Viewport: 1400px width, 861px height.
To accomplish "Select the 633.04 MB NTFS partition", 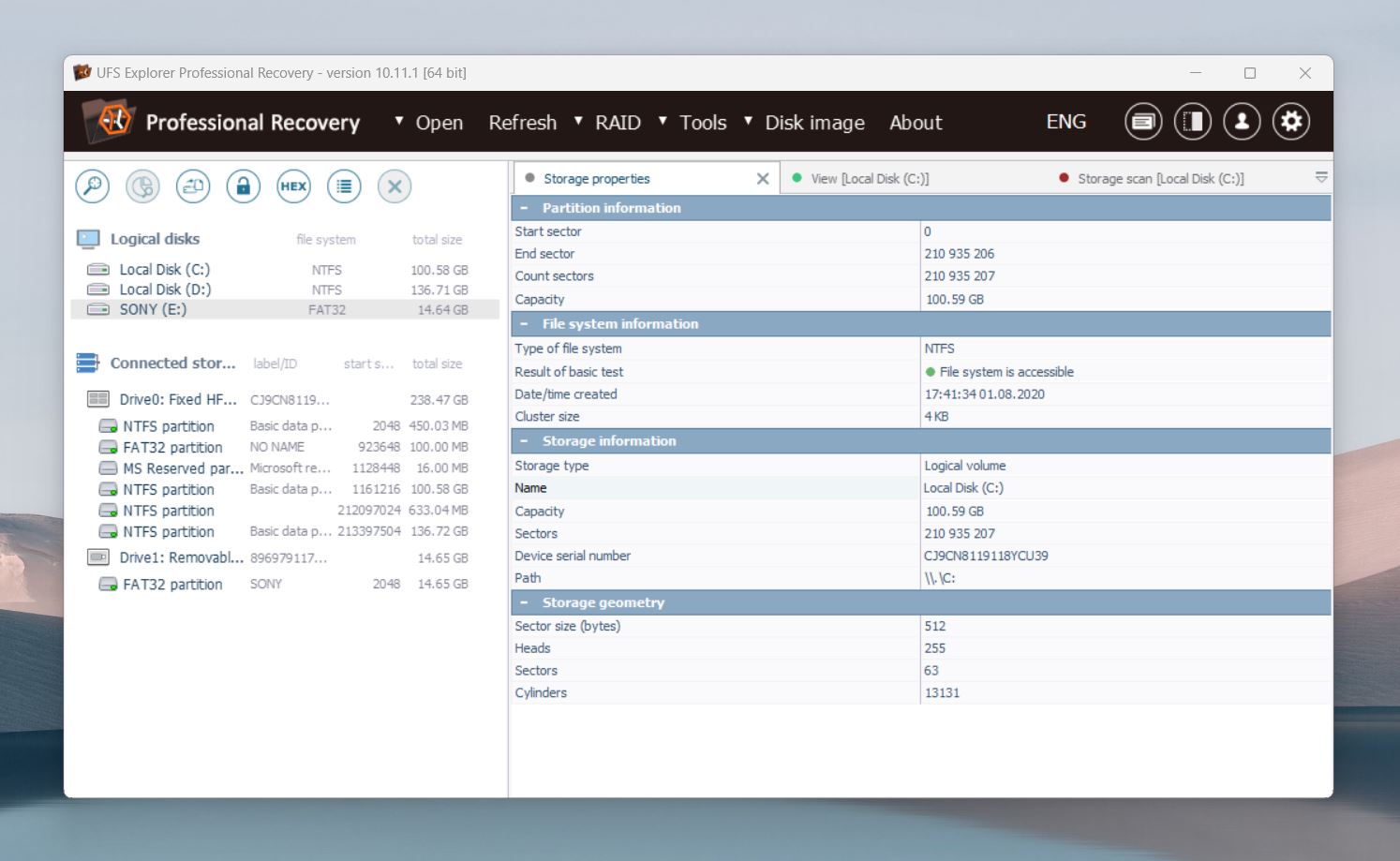I will coord(285,511).
